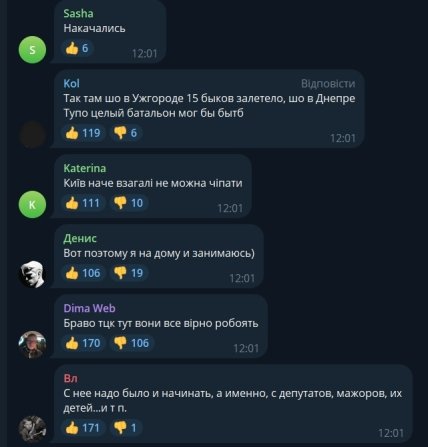Add thumbs up to Денис's message
428x447 pixels.
83,273
